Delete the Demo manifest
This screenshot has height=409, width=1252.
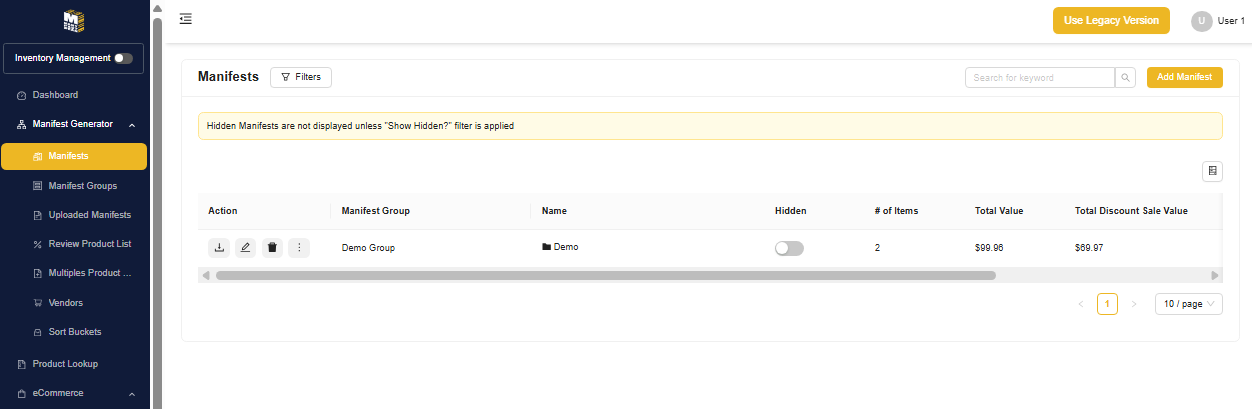pos(272,248)
